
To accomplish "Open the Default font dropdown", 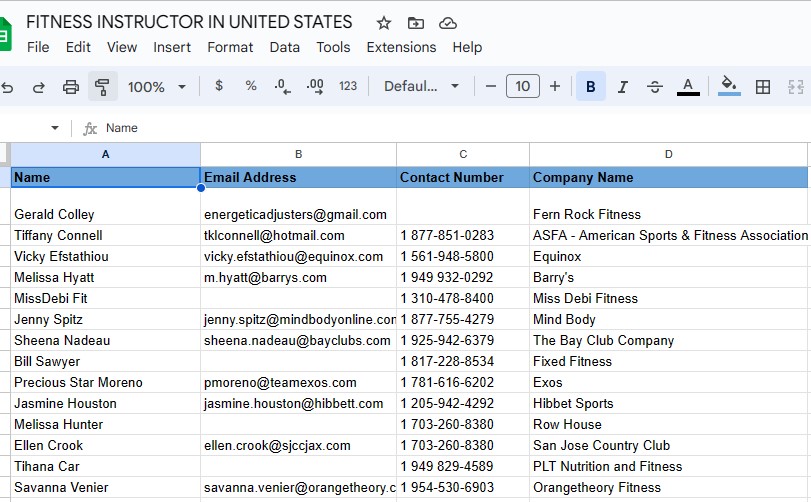I will pos(421,86).
